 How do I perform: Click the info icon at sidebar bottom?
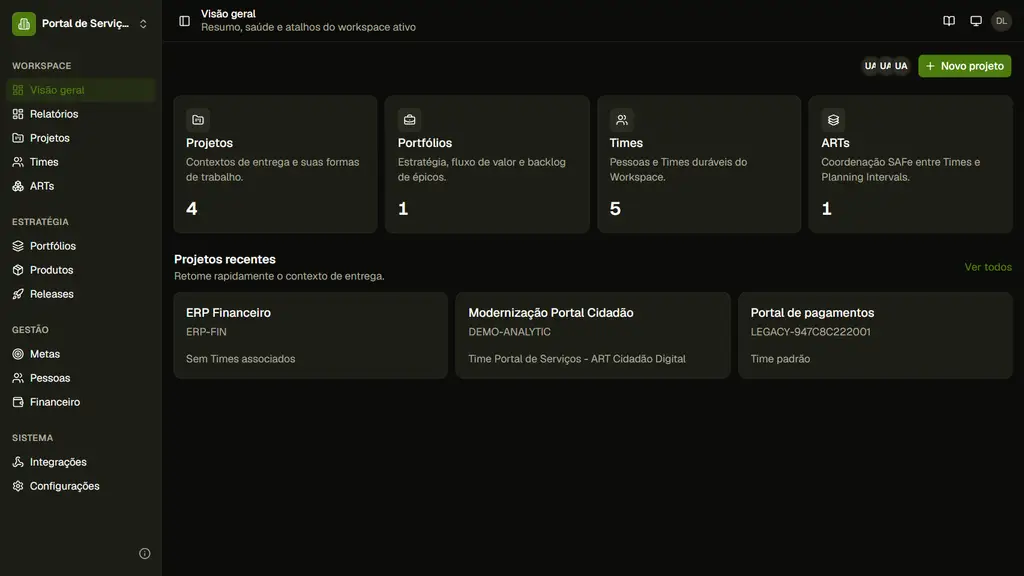[144, 554]
